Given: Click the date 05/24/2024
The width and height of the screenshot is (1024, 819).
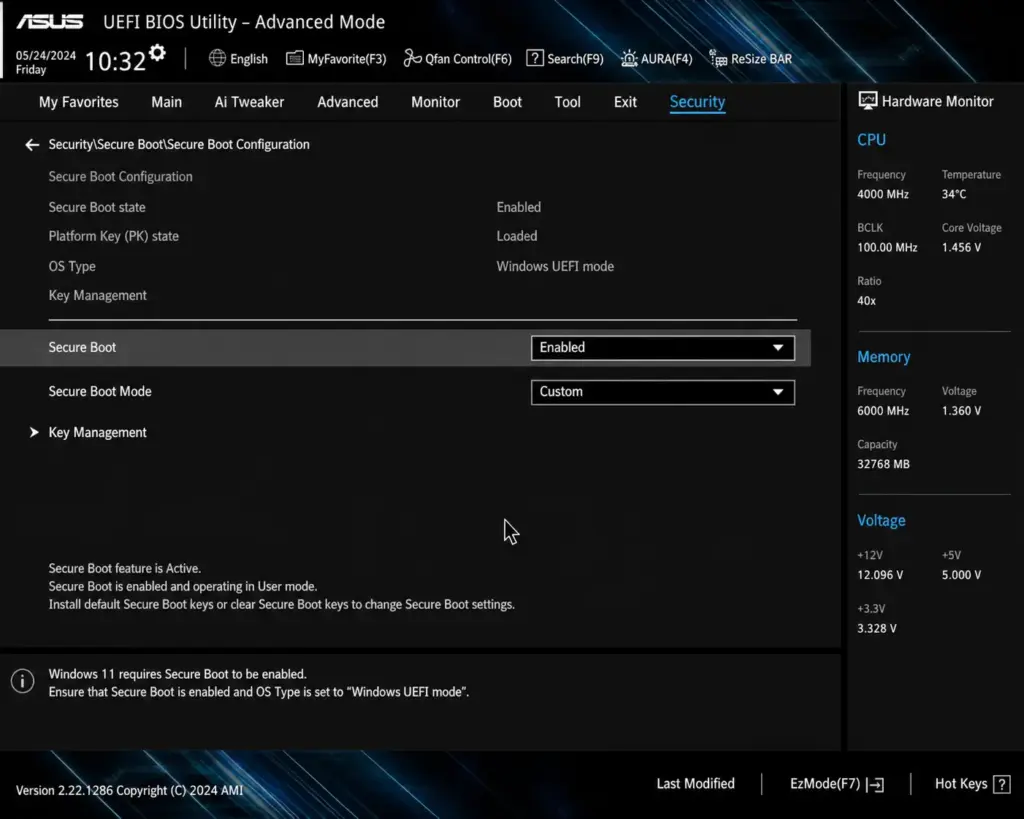Looking at the screenshot, I should coord(46,56).
